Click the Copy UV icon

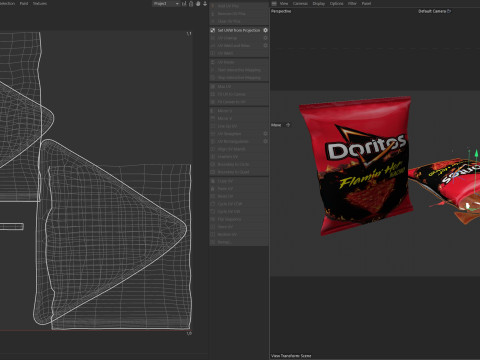click(x=213, y=181)
